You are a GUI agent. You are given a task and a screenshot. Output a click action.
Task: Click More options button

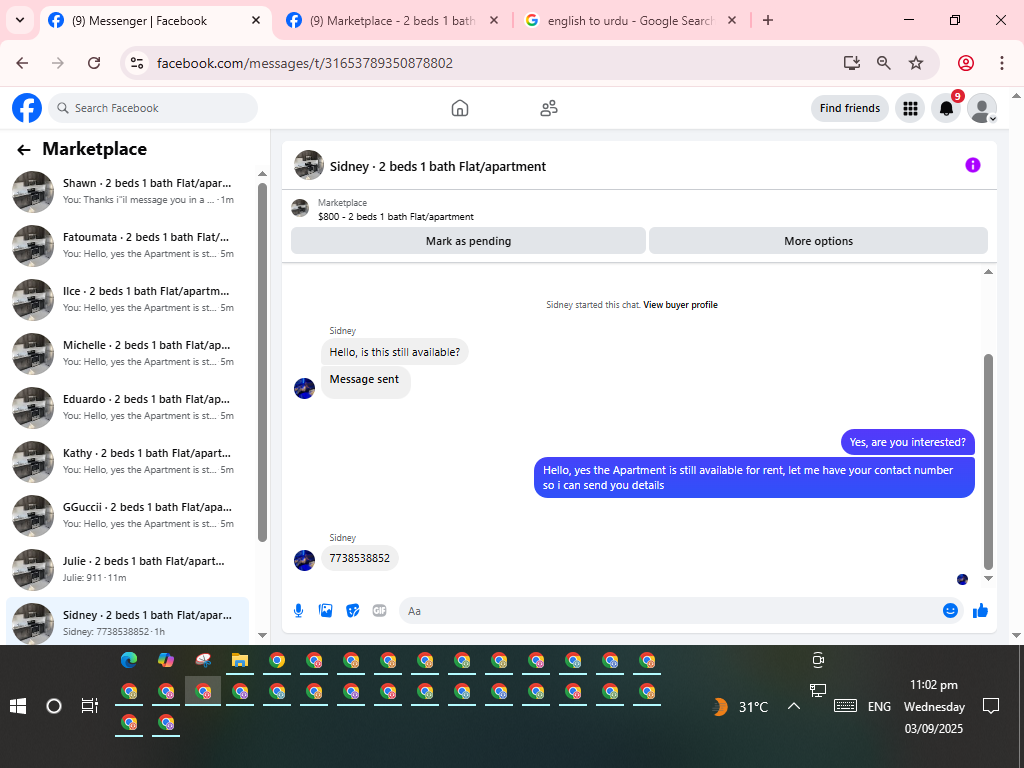pos(818,241)
